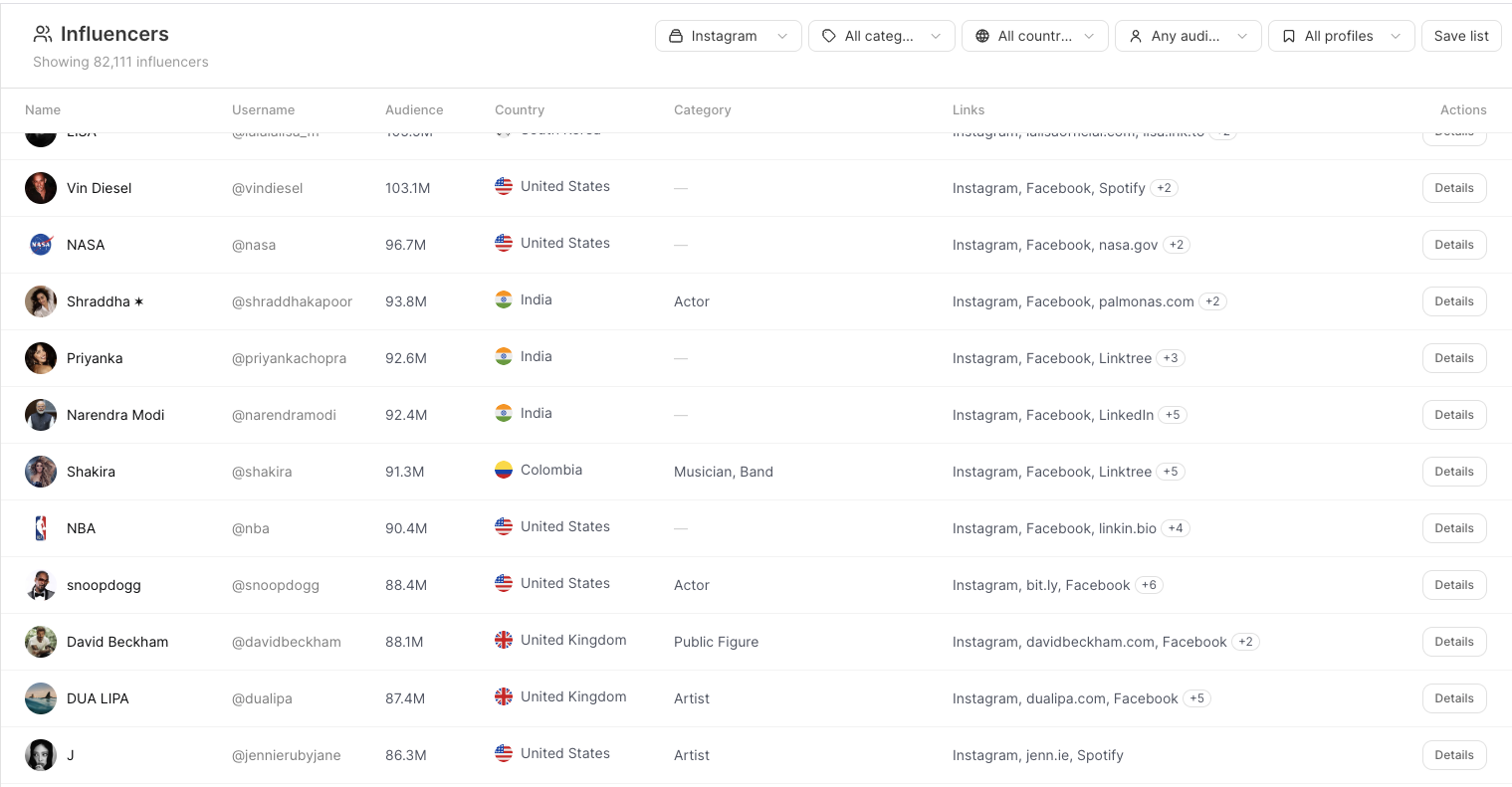
Task: Click Narendra Modi's profile avatar
Action: pyautogui.click(x=41, y=415)
